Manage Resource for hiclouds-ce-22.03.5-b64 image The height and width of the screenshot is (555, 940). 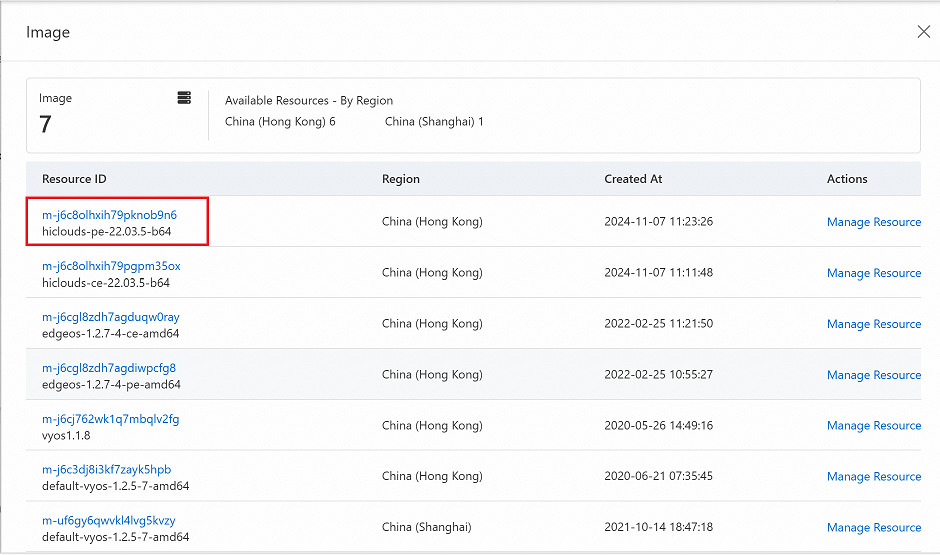coord(873,273)
